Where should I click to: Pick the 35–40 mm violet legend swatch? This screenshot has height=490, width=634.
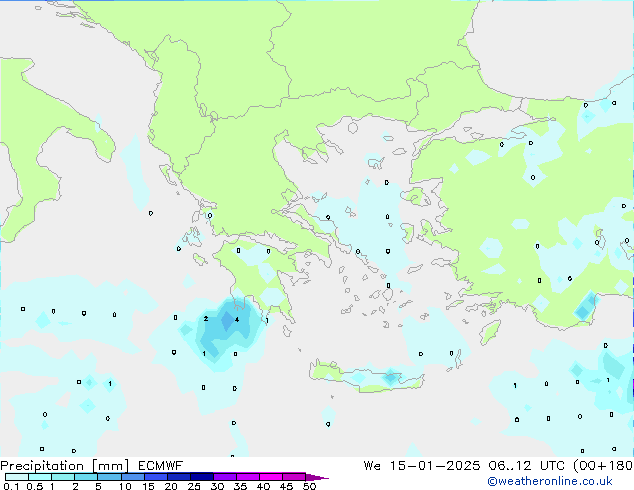tap(248, 477)
